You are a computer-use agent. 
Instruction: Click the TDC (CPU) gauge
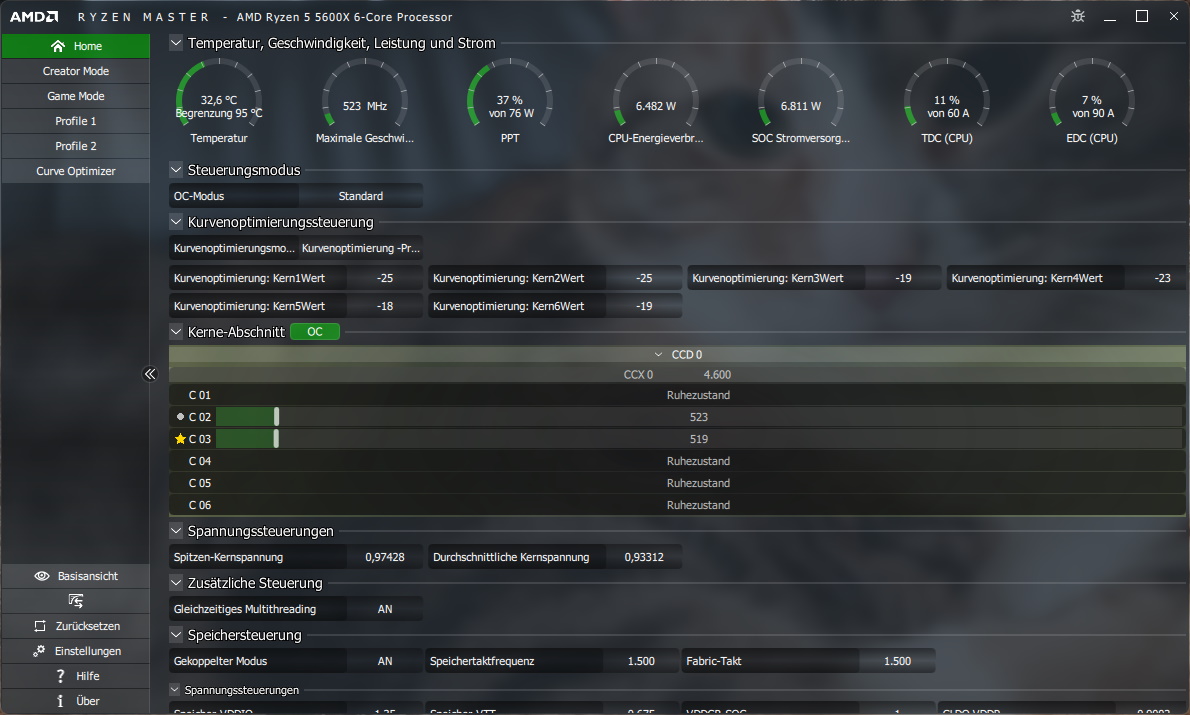click(x=946, y=102)
